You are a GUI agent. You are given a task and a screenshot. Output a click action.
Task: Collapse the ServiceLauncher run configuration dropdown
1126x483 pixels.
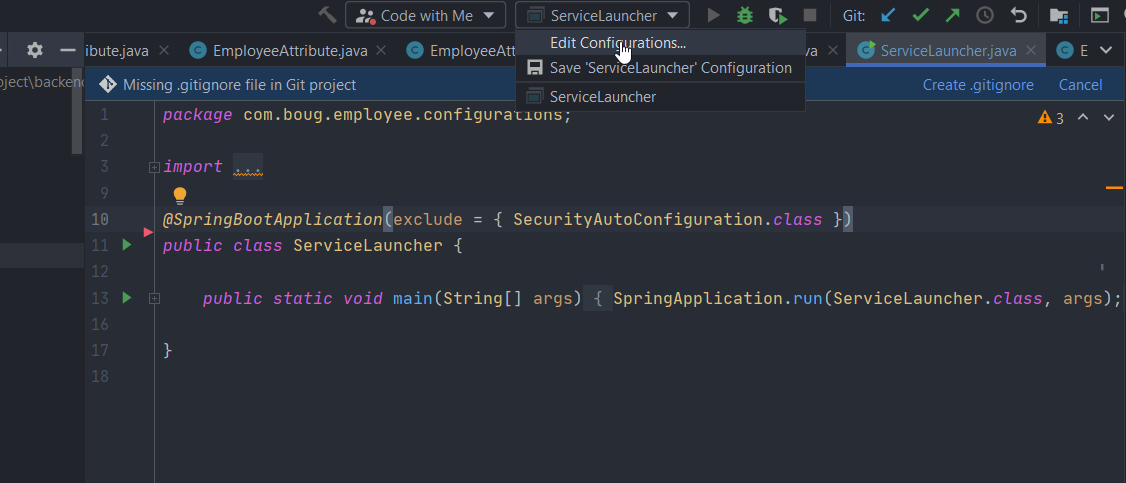coord(602,15)
